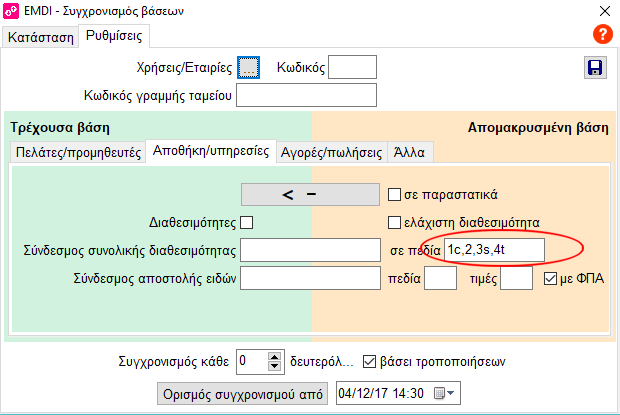Focus the Κωδικός γραμμής ταμείου field

(x=306, y=95)
